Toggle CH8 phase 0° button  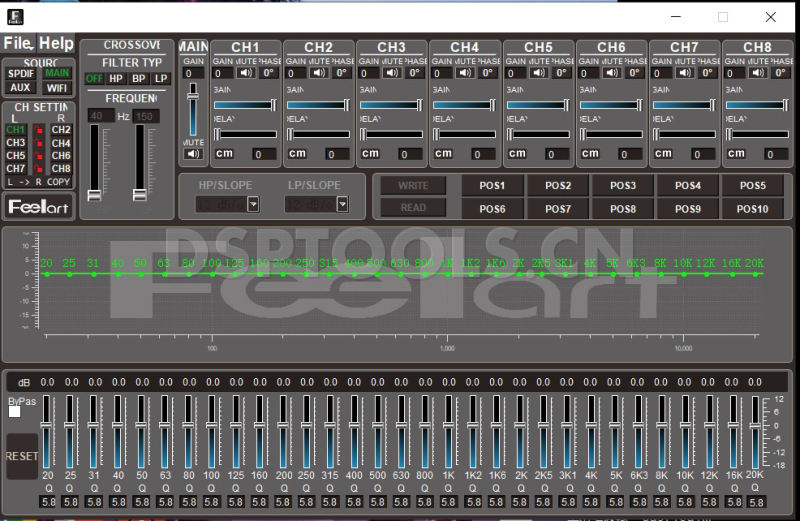(x=780, y=73)
